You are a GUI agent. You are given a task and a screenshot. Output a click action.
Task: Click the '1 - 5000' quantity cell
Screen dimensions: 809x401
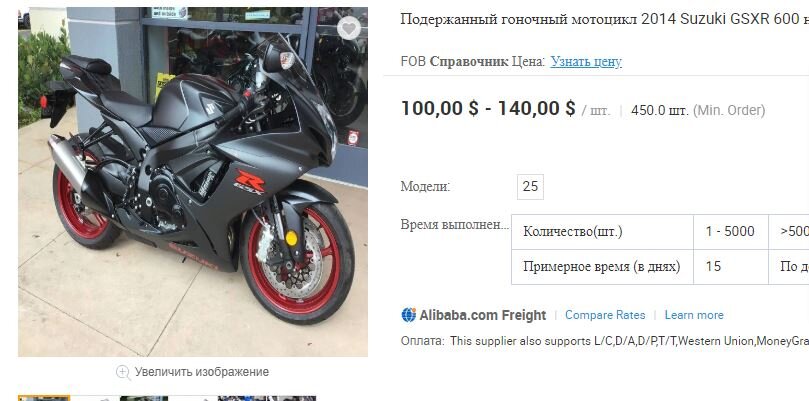click(x=731, y=232)
